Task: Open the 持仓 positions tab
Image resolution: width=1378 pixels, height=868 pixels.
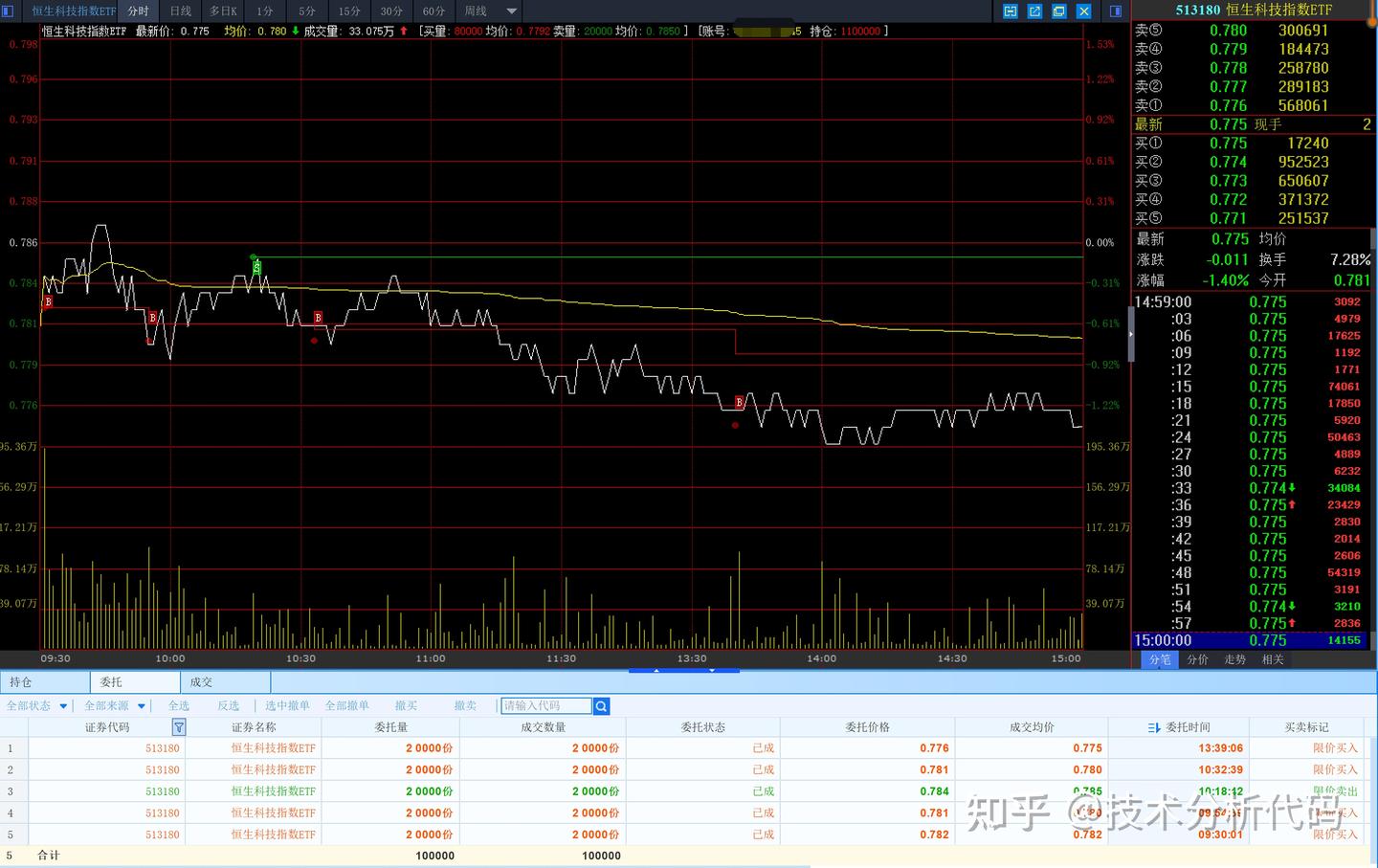Action: (x=45, y=682)
